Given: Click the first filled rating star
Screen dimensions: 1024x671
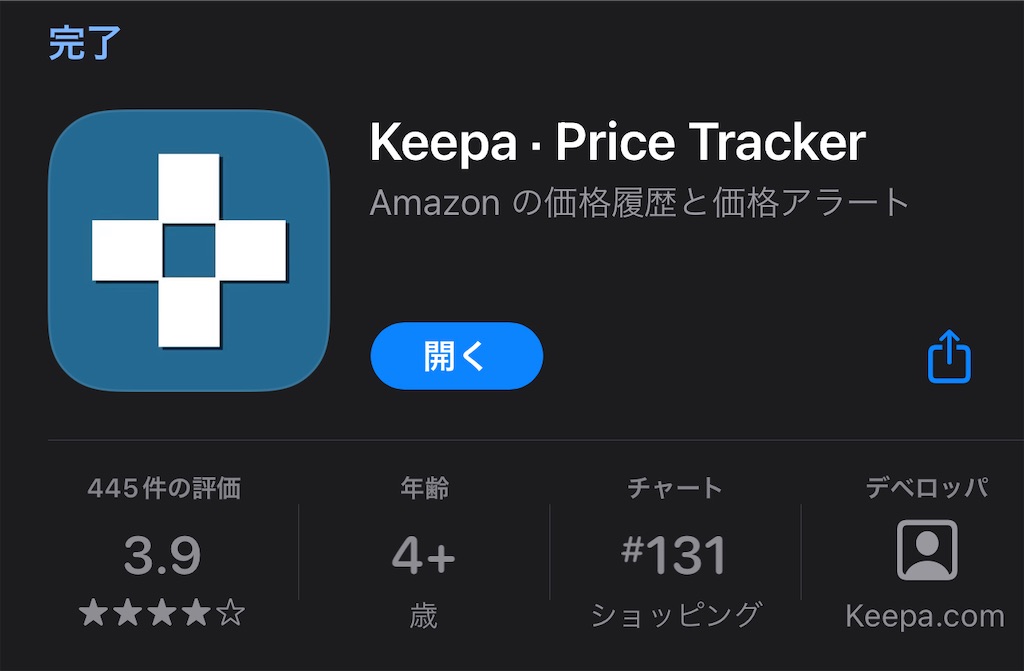Looking at the screenshot, I should (93, 614).
